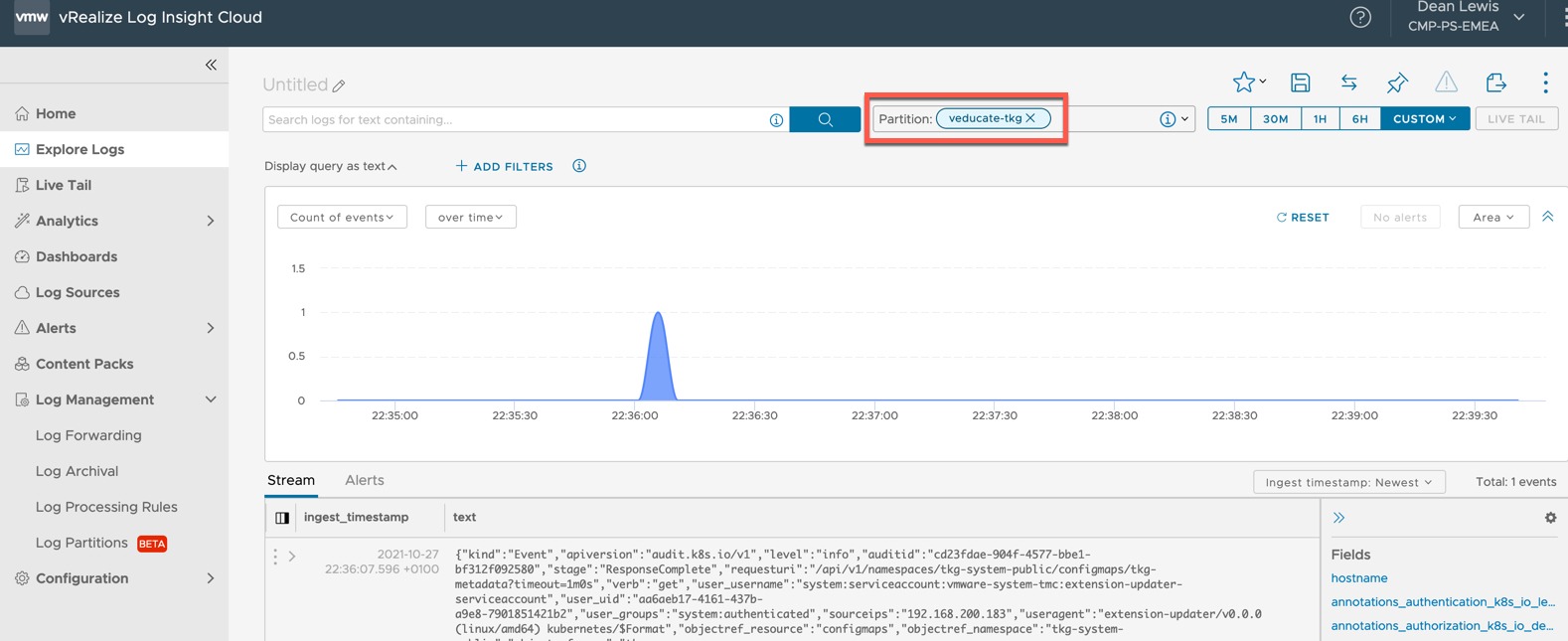Open Count of events dropdown
The width and height of the screenshot is (1568, 641).
click(342, 217)
